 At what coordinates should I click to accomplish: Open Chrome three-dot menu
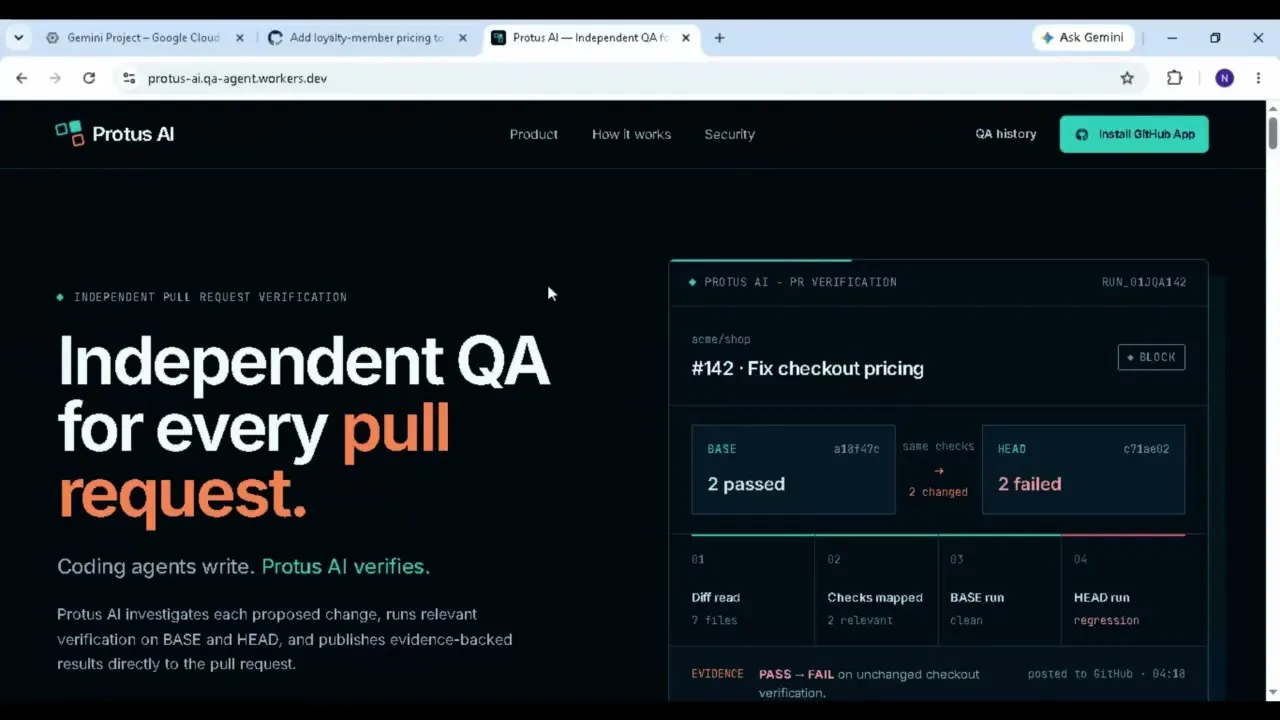click(1258, 78)
